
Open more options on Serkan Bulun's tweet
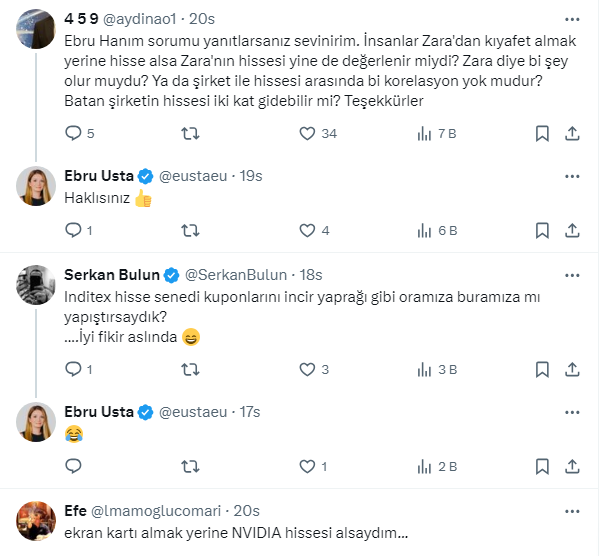[572, 275]
